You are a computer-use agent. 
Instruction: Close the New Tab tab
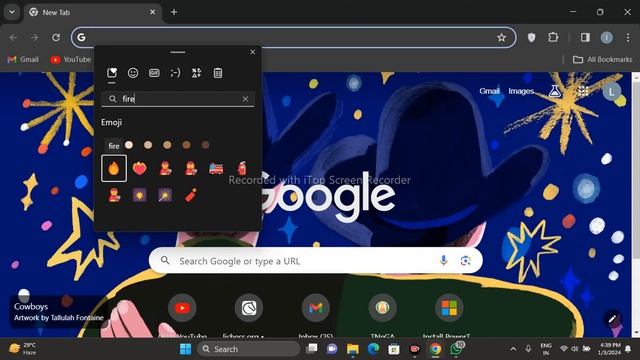[152, 12]
